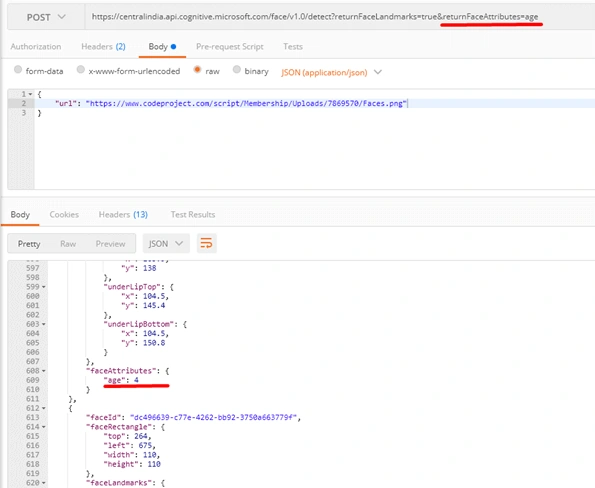Click line number 609 in gutter
Screen dimensions: 595x488
coord(33,380)
